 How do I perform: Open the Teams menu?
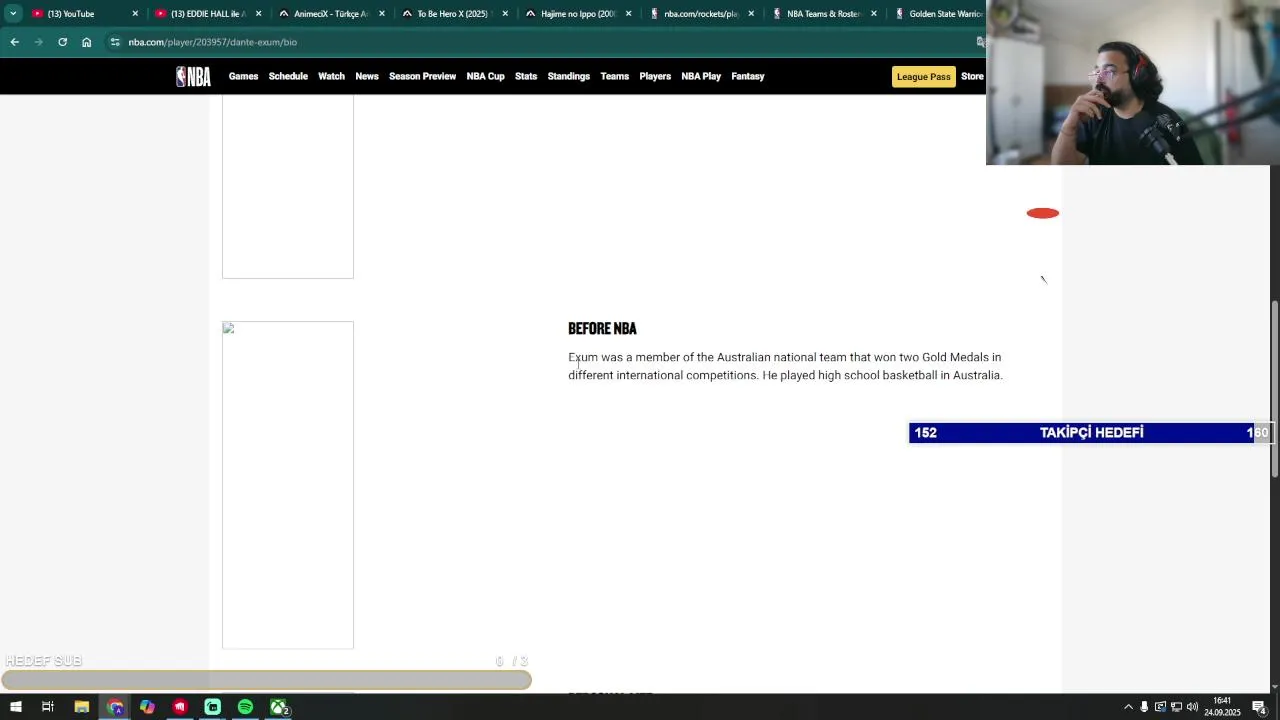coord(614,77)
